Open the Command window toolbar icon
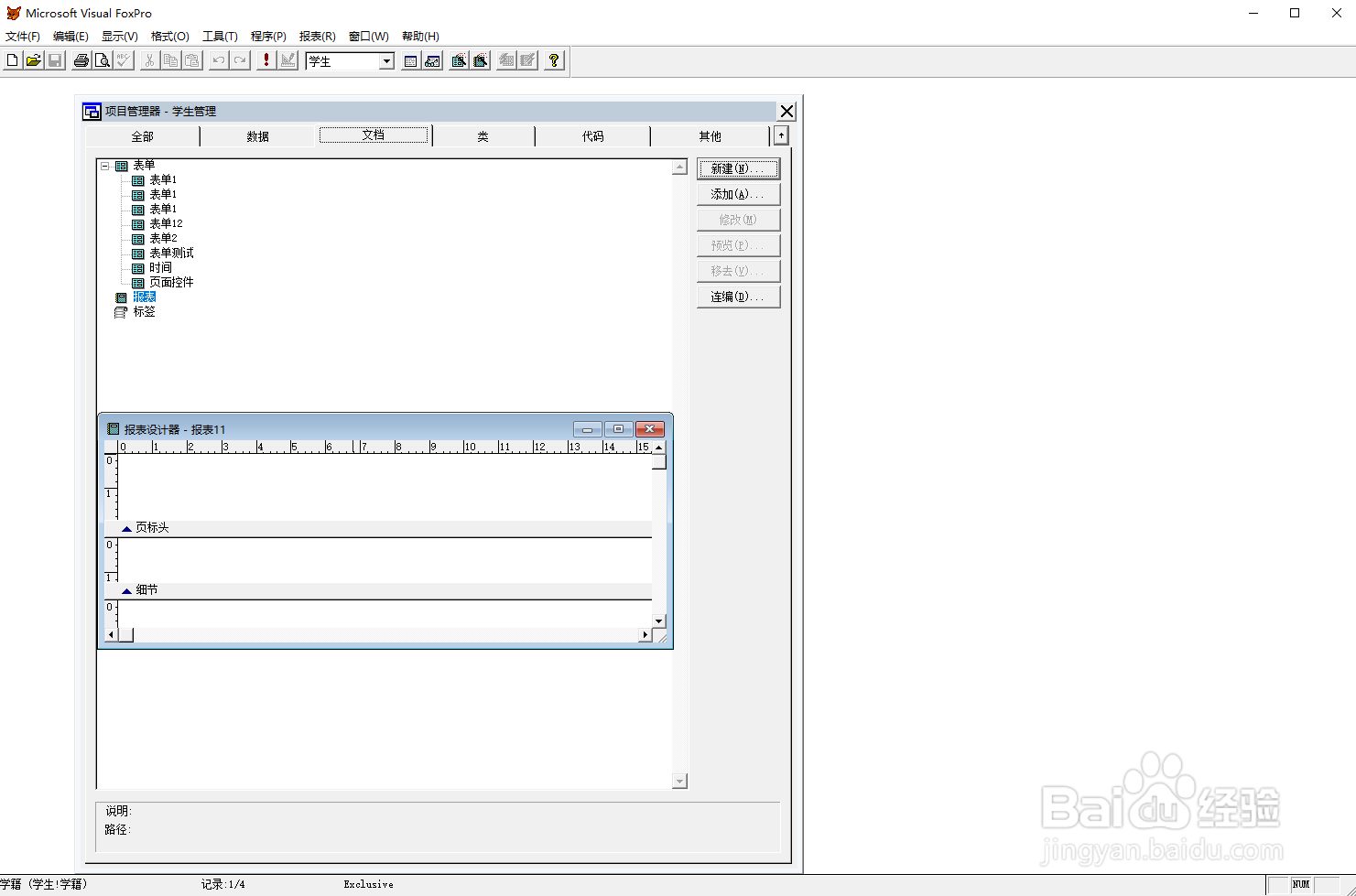This screenshot has width=1356, height=896. 411,60
